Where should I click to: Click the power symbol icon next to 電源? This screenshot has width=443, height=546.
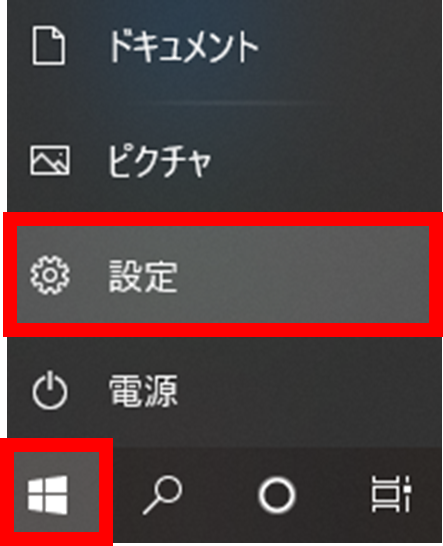click(50, 390)
